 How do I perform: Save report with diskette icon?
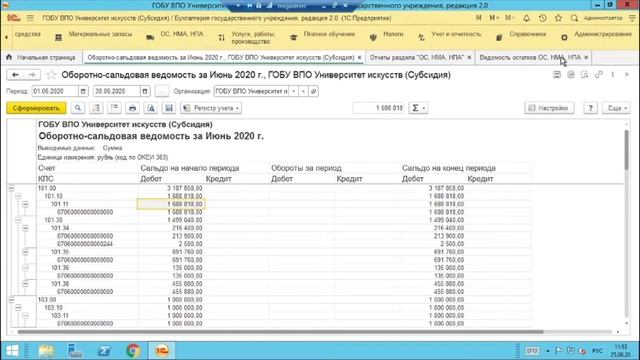tap(169, 108)
